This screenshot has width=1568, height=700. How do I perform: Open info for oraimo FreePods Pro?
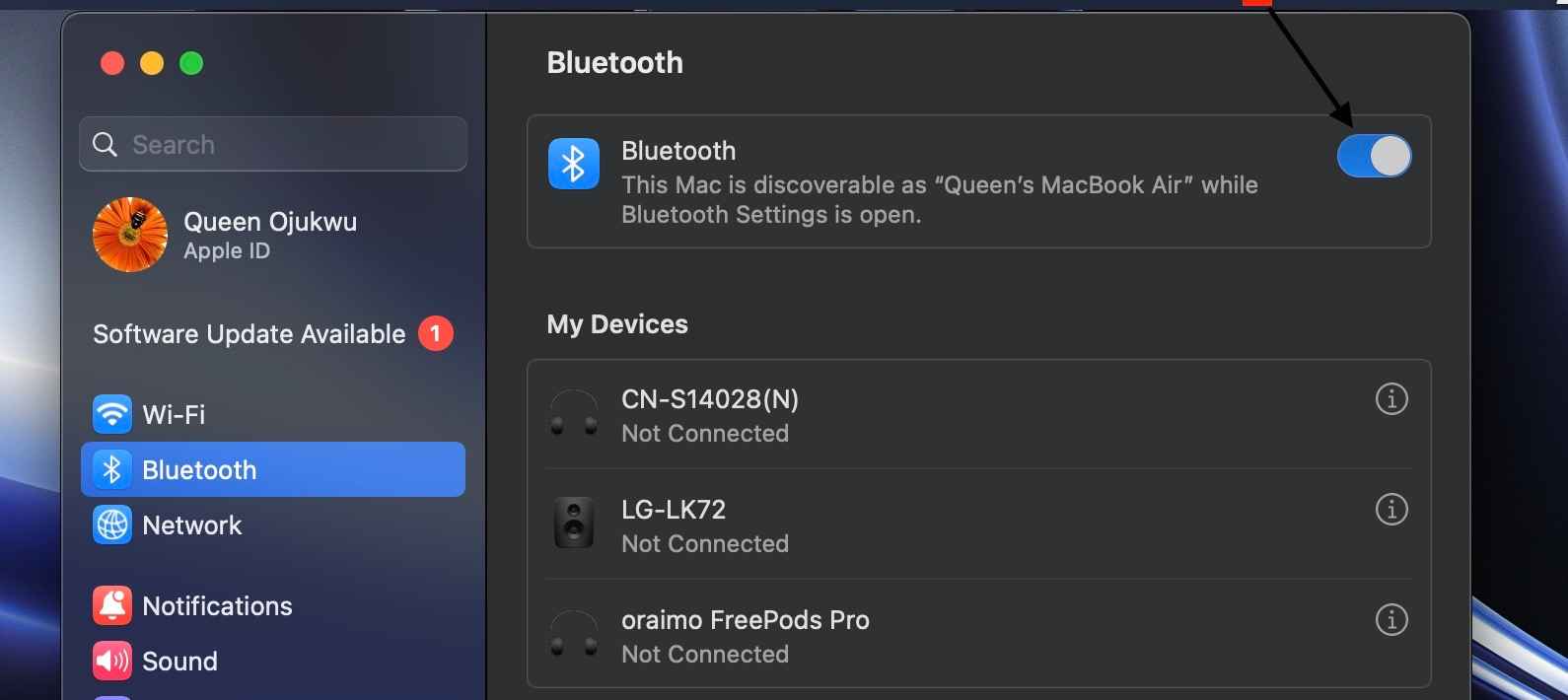coord(1391,620)
